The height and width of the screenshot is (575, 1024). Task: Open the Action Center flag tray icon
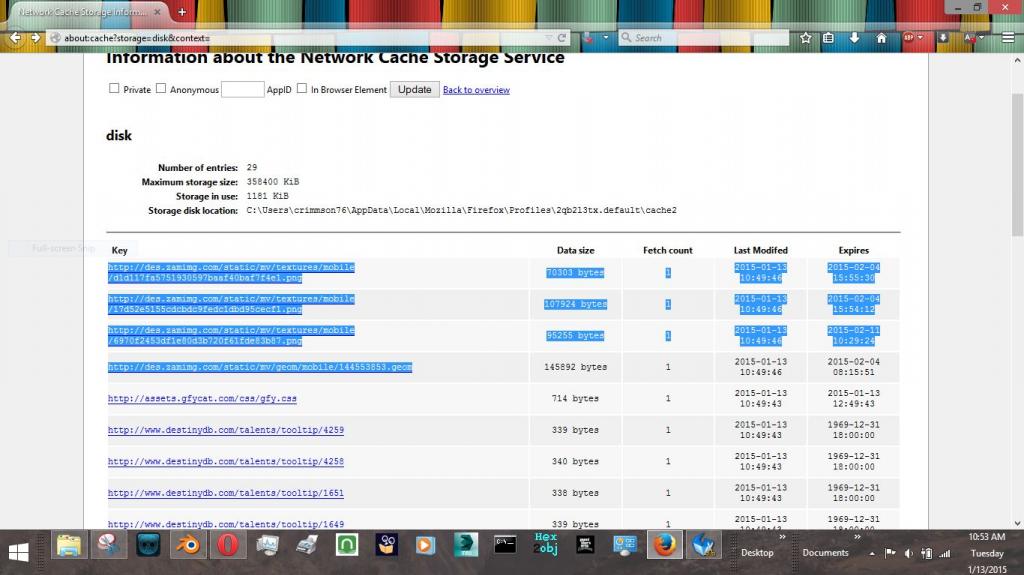pyautogui.click(x=889, y=553)
